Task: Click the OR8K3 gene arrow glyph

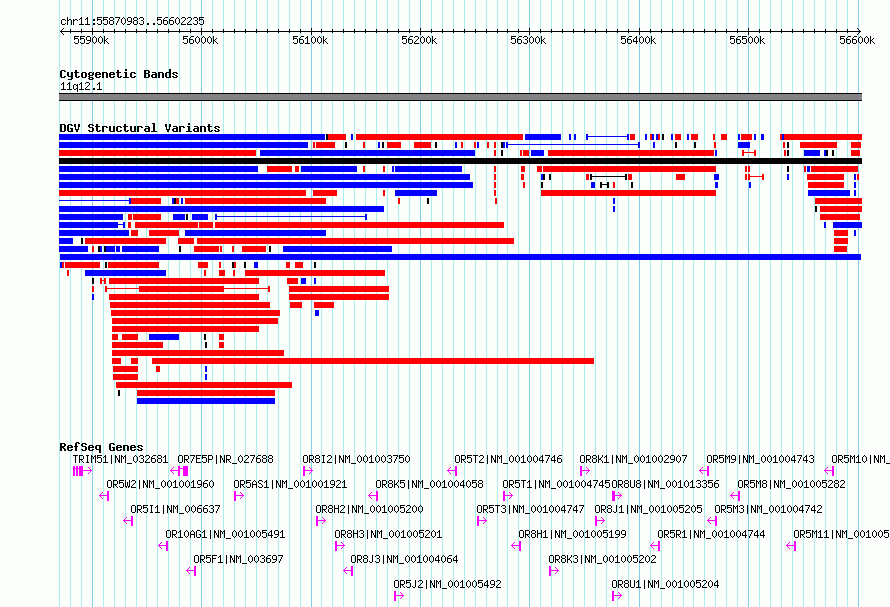Action: point(554,571)
